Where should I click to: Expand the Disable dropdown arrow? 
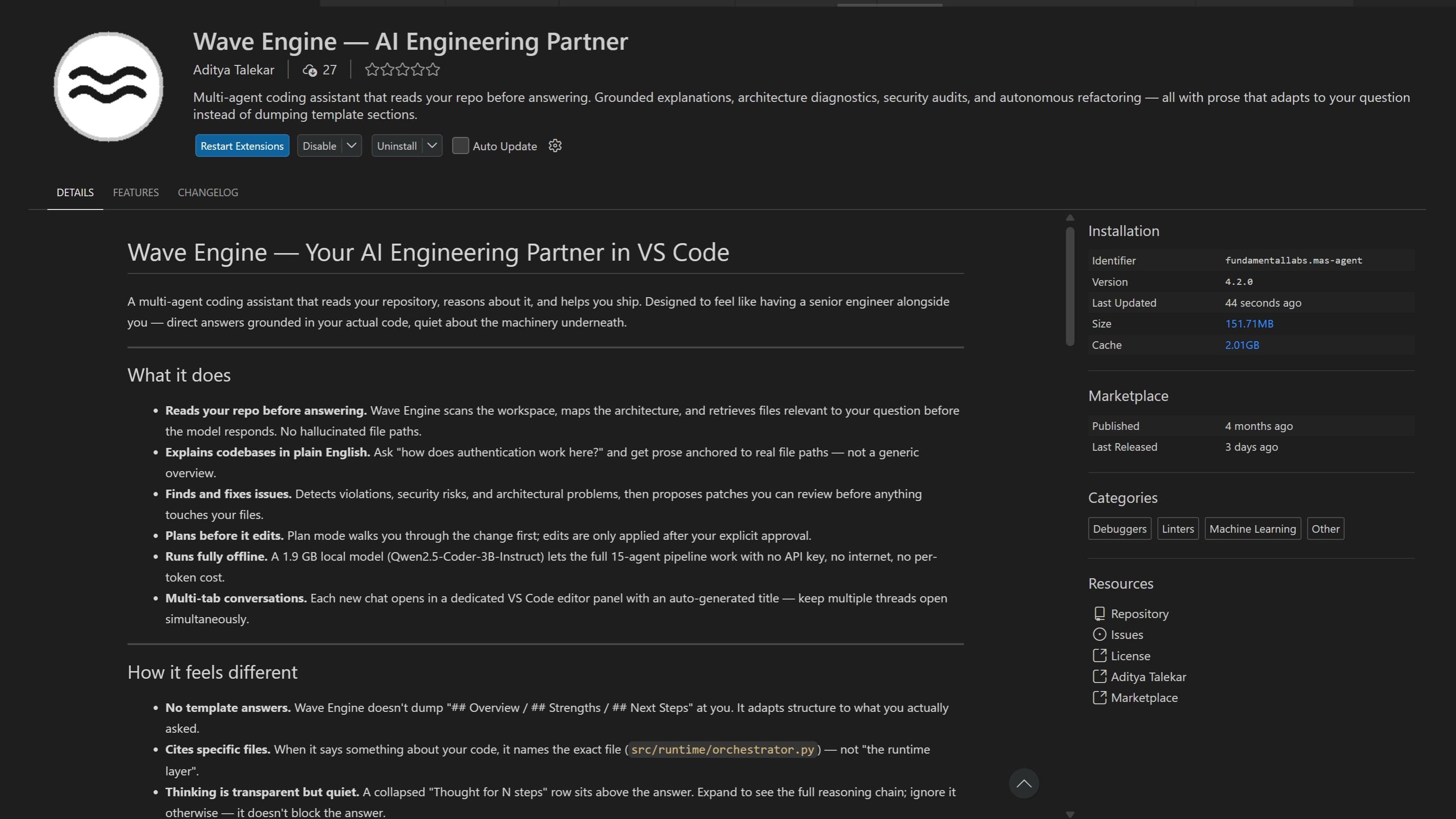352,146
